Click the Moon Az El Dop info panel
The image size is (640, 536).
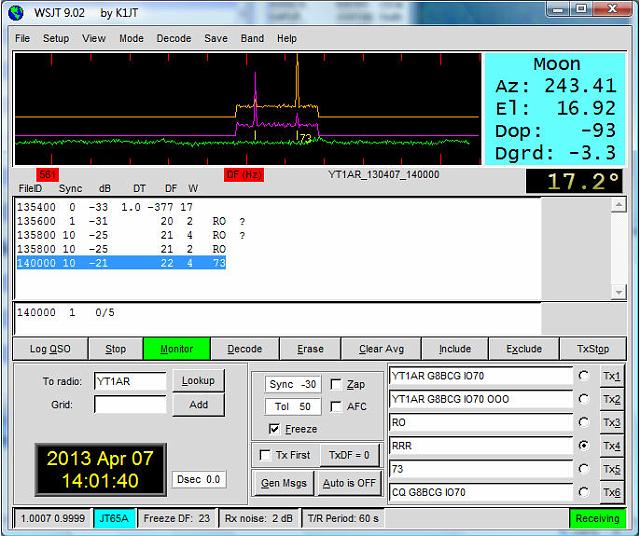coord(555,109)
